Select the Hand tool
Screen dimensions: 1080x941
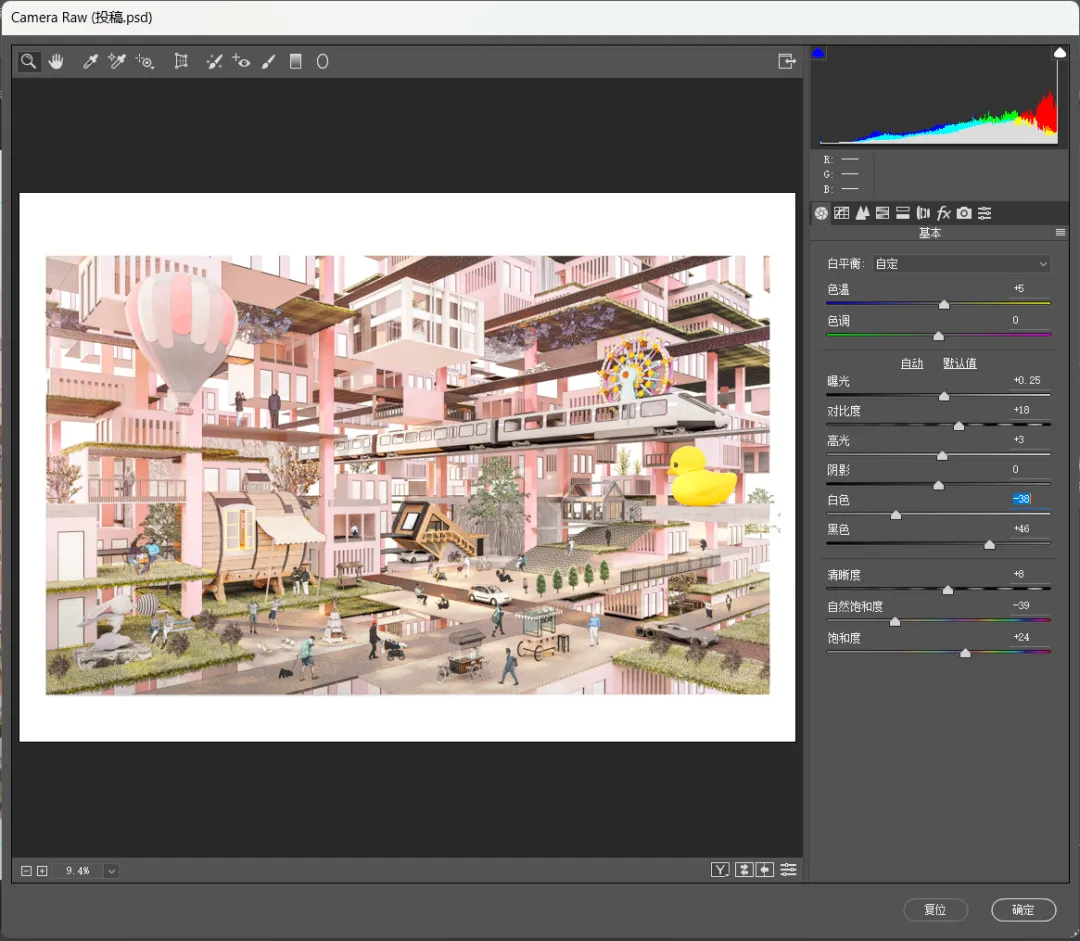click(x=56, y=61)
